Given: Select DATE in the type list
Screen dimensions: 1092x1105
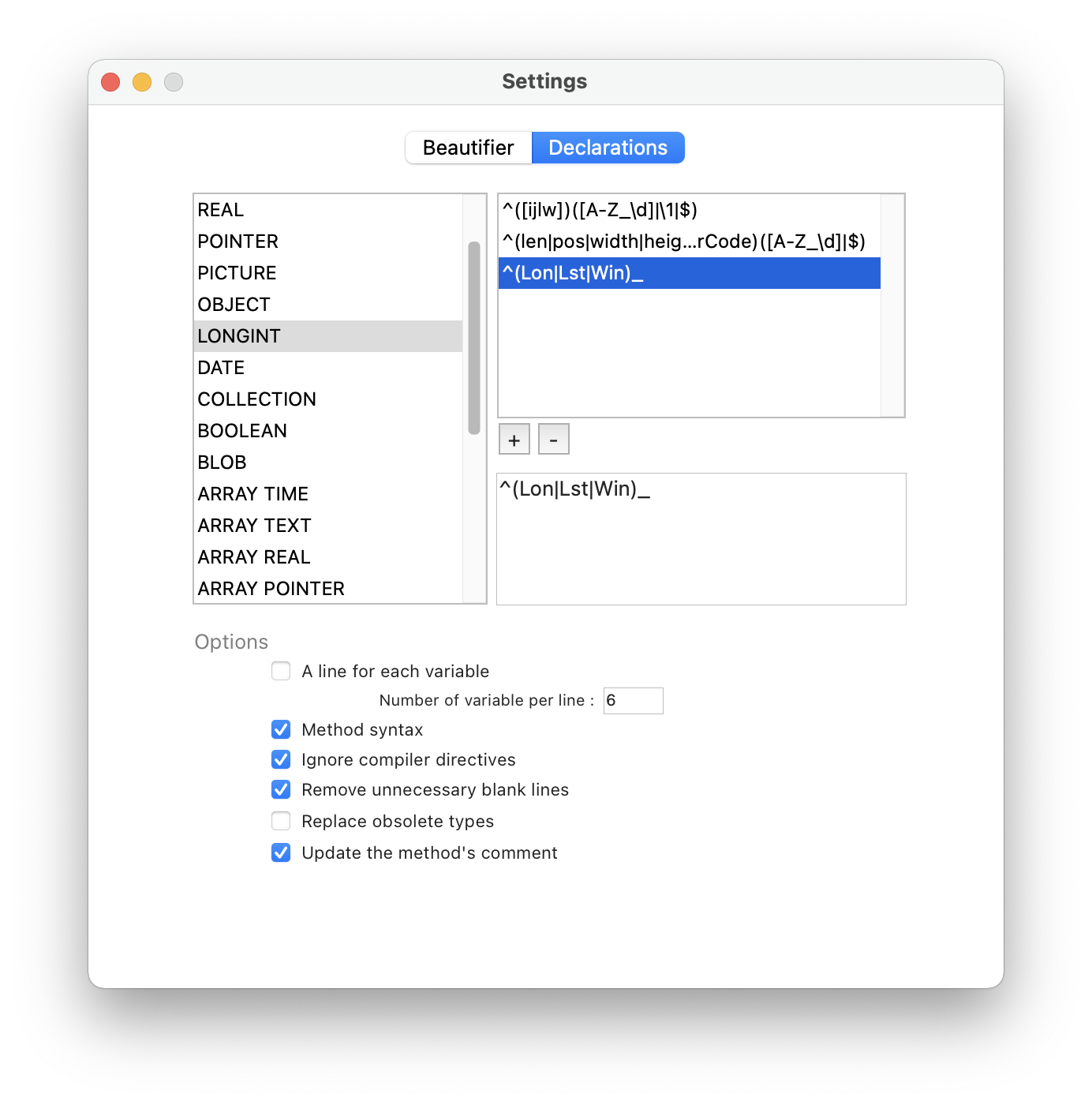Looking at the screenshot, I should (x=328, y=368).
